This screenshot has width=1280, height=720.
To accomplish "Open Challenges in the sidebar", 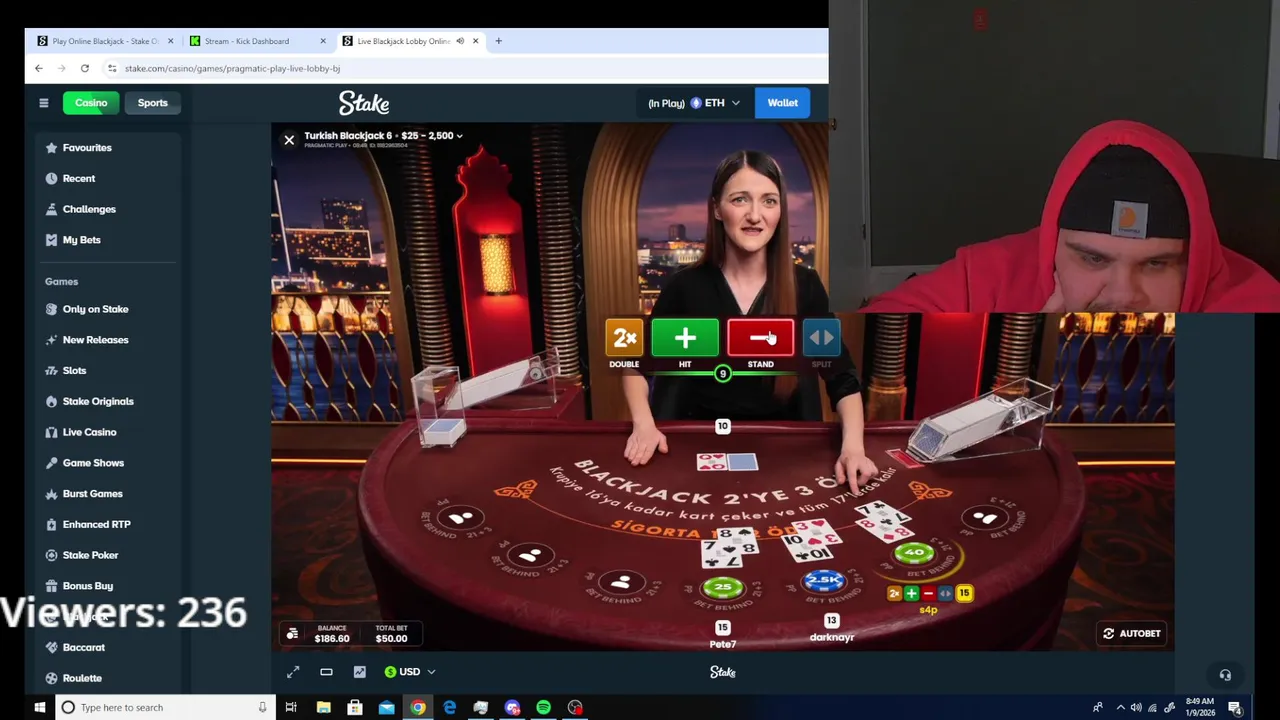I will [x=89, y=209].
